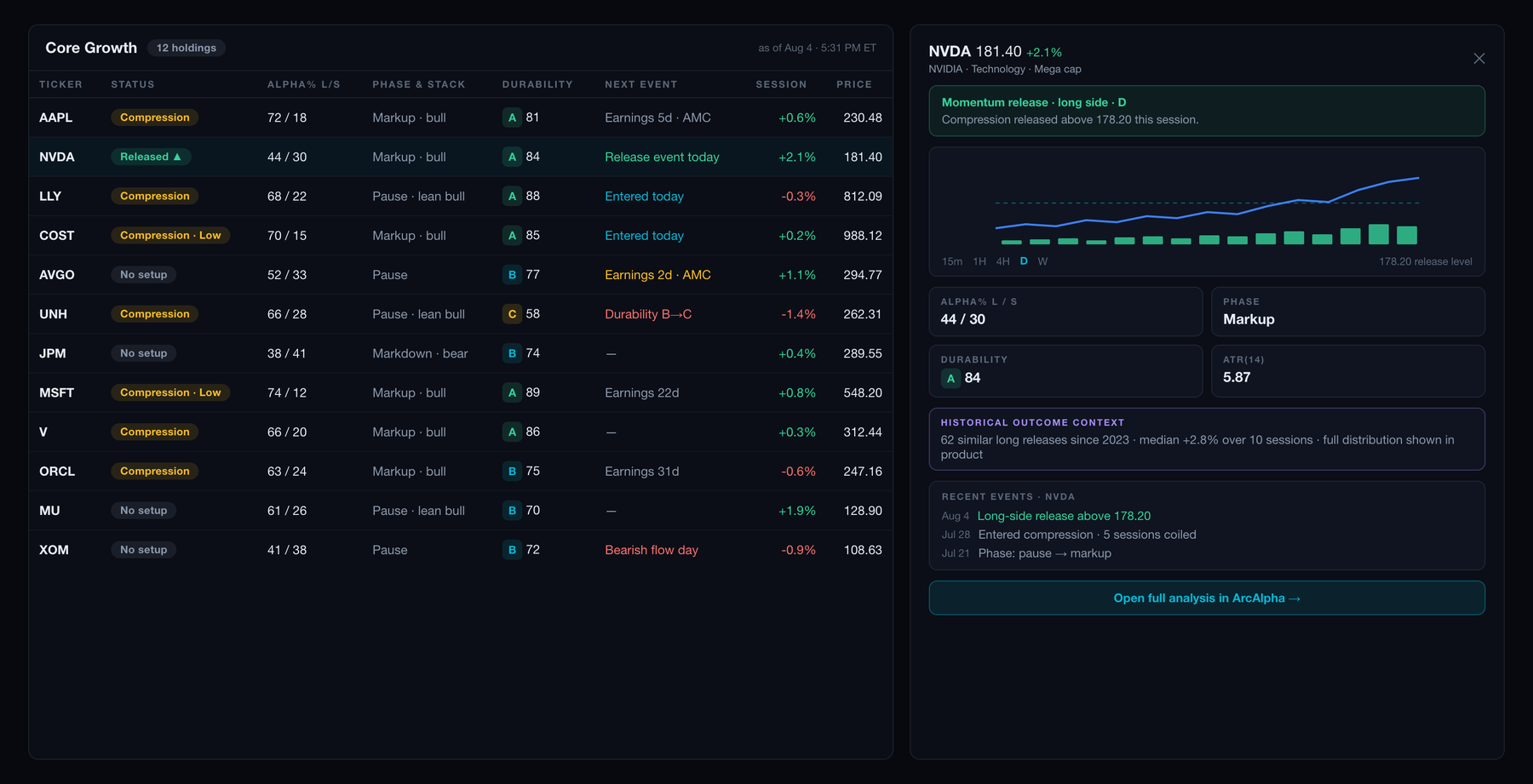This screenshot has height=784, width=1533.
Task: Sort by Phase & Stack column header
Action: click(x=419, y=84)
